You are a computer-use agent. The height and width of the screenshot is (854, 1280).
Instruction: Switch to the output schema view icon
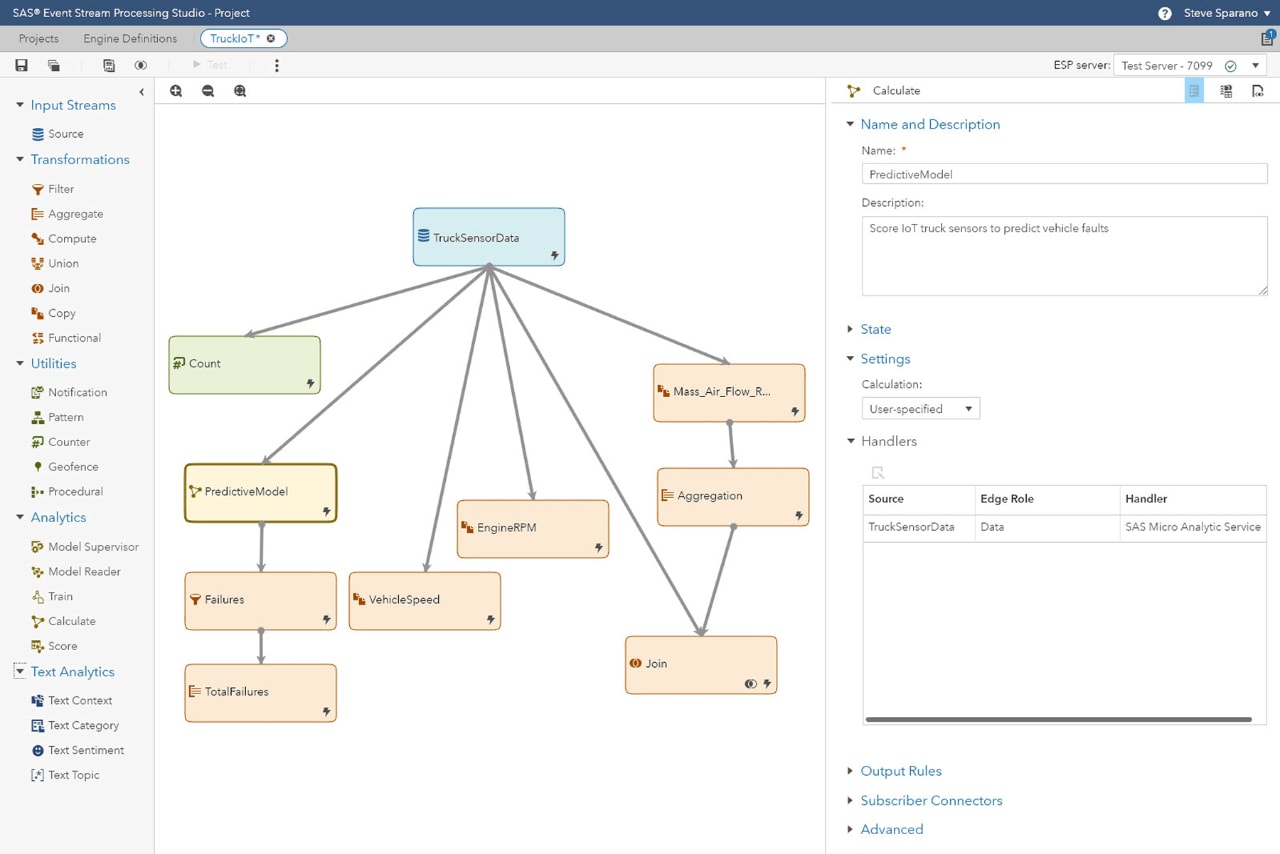(1226, 91)
